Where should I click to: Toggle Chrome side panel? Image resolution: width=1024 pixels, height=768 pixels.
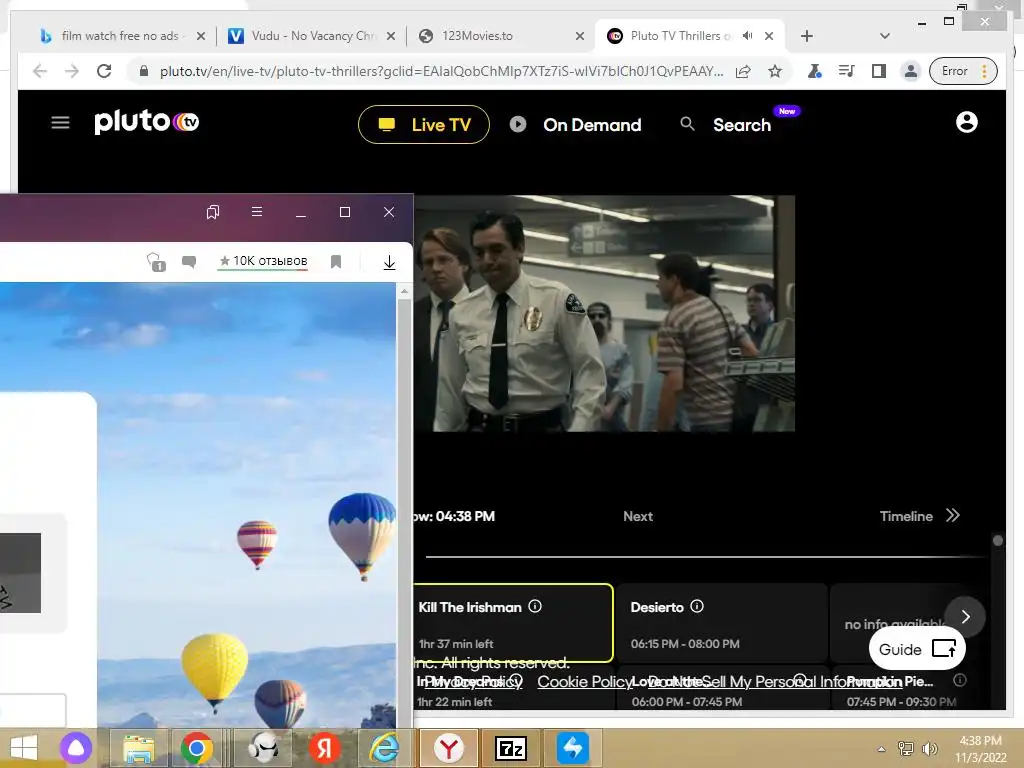click(x=878, y=71)
